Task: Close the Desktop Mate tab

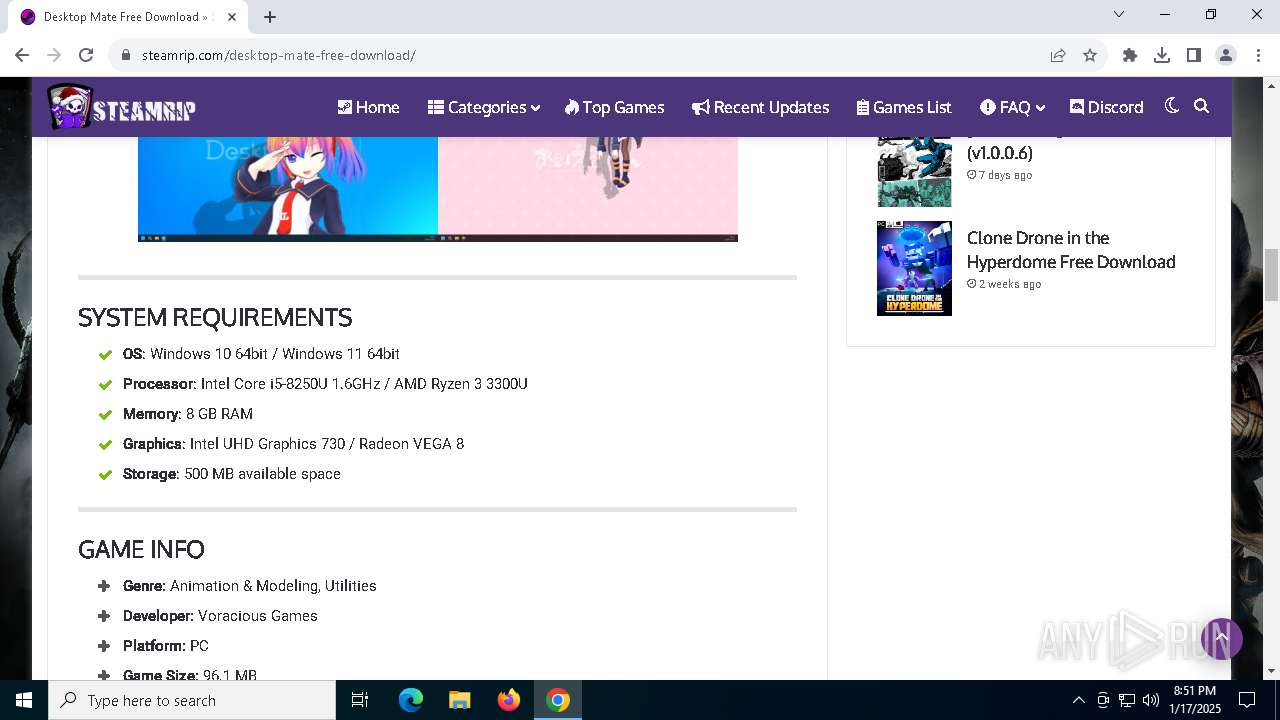Action: click(232, 17)
